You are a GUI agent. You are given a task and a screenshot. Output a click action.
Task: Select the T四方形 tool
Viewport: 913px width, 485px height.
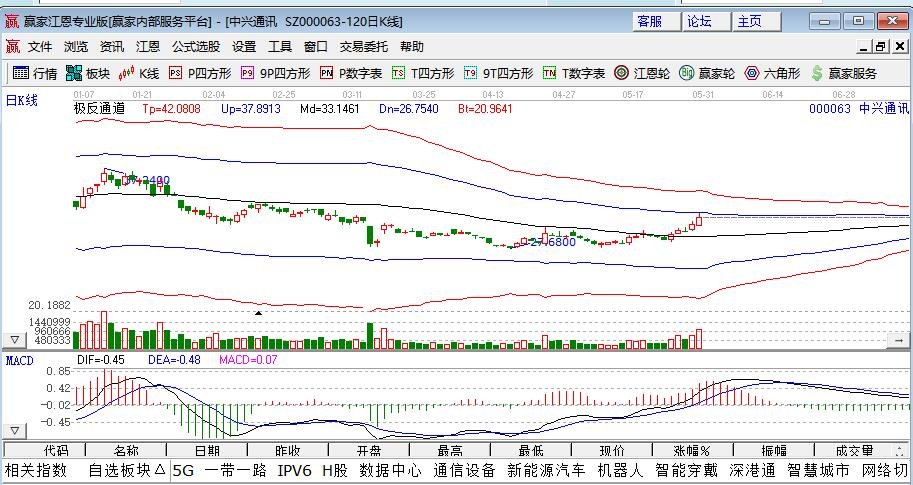pyautogui.click(x=423, y=73)
